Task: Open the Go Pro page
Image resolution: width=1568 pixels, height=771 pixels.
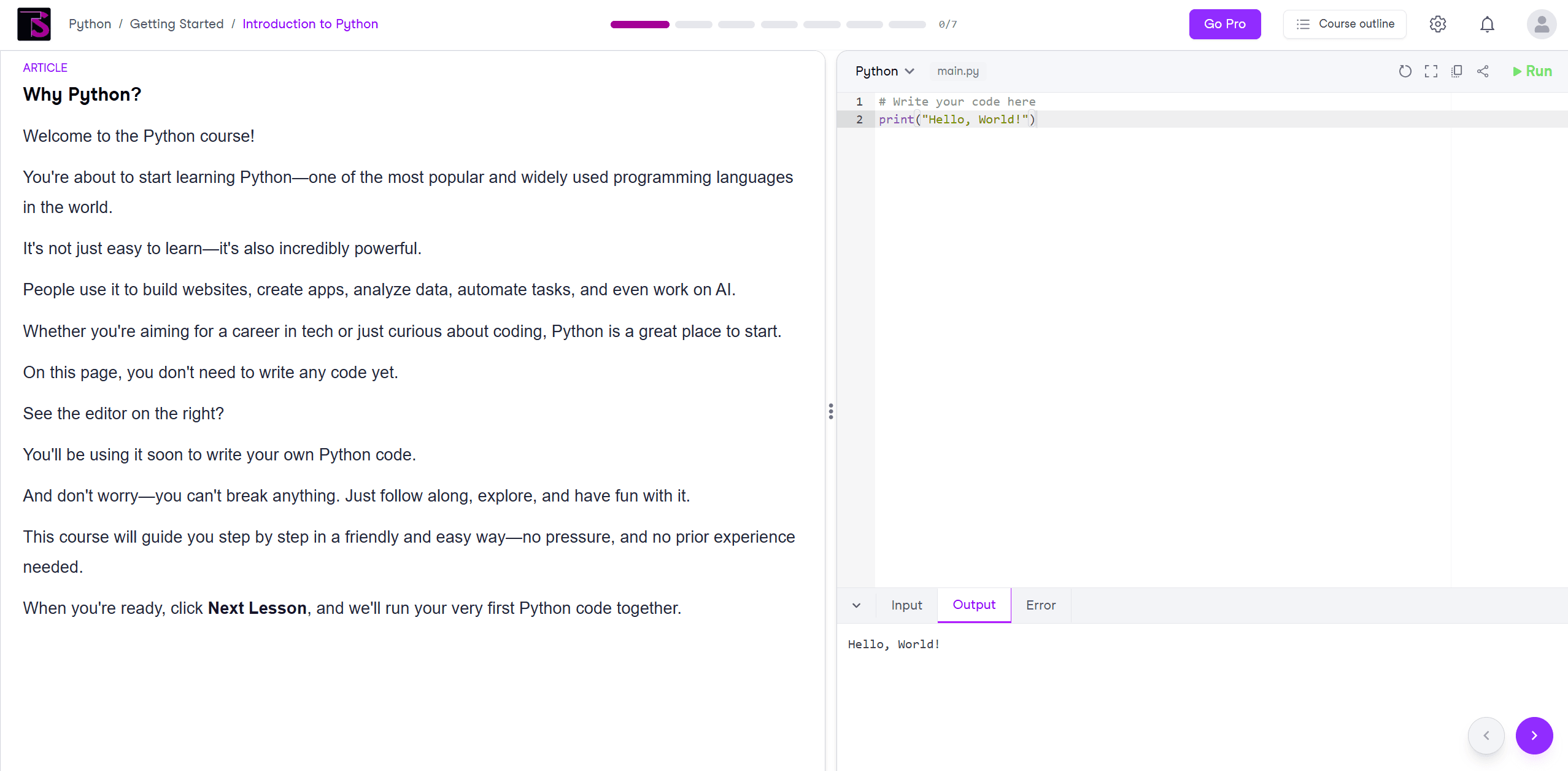Action: pyautogui.click(x=1224, y=24)
